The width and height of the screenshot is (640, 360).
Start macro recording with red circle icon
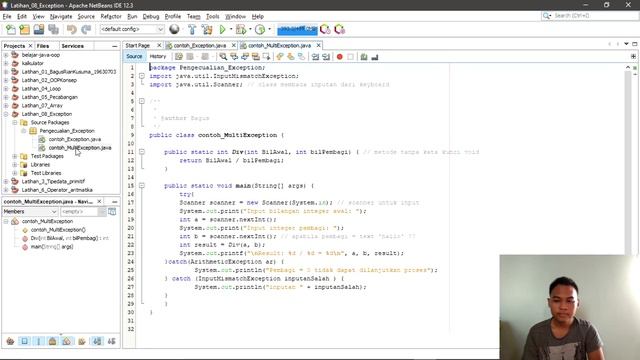pyautogui.click(x=340, y=57)
